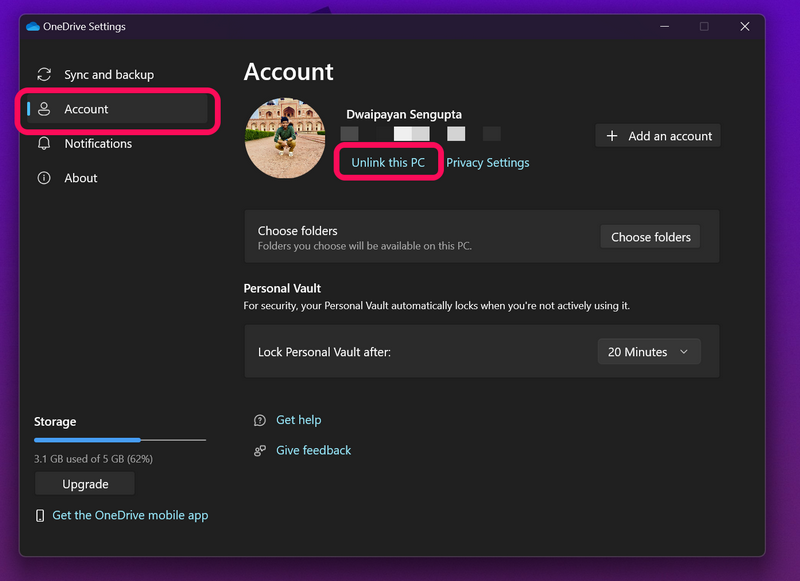This screenshot has height=581, width=800.
Task: Click Unlink this PC link
Action: (388, 163)
